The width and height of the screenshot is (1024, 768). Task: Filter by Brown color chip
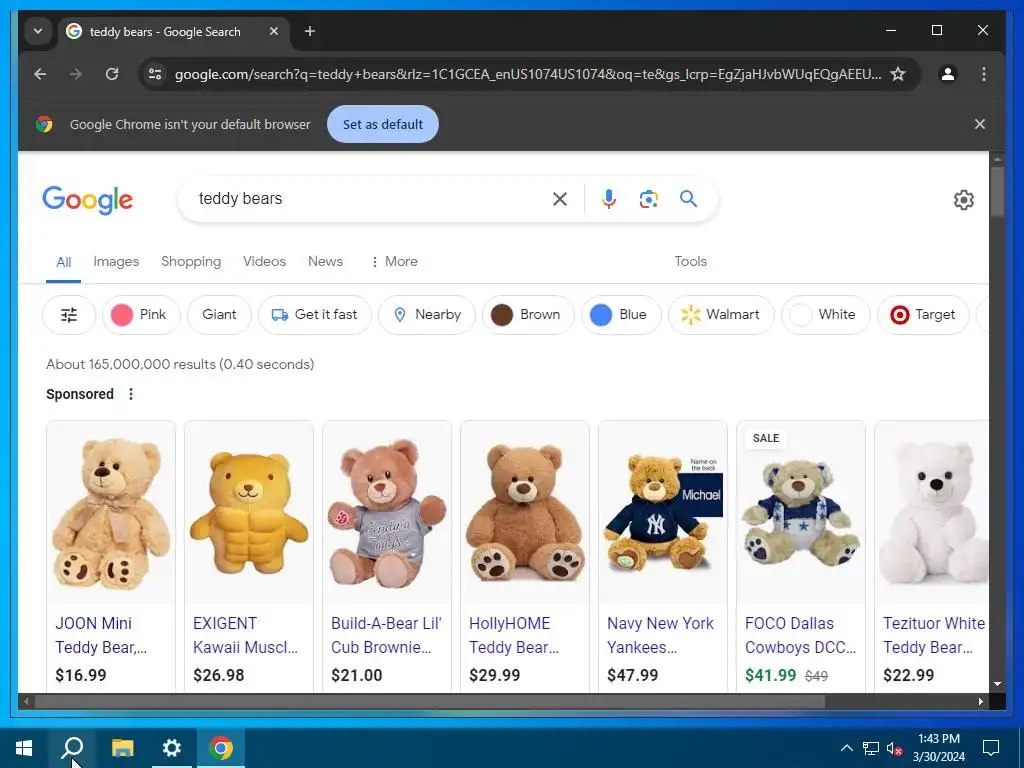point(528,315)
